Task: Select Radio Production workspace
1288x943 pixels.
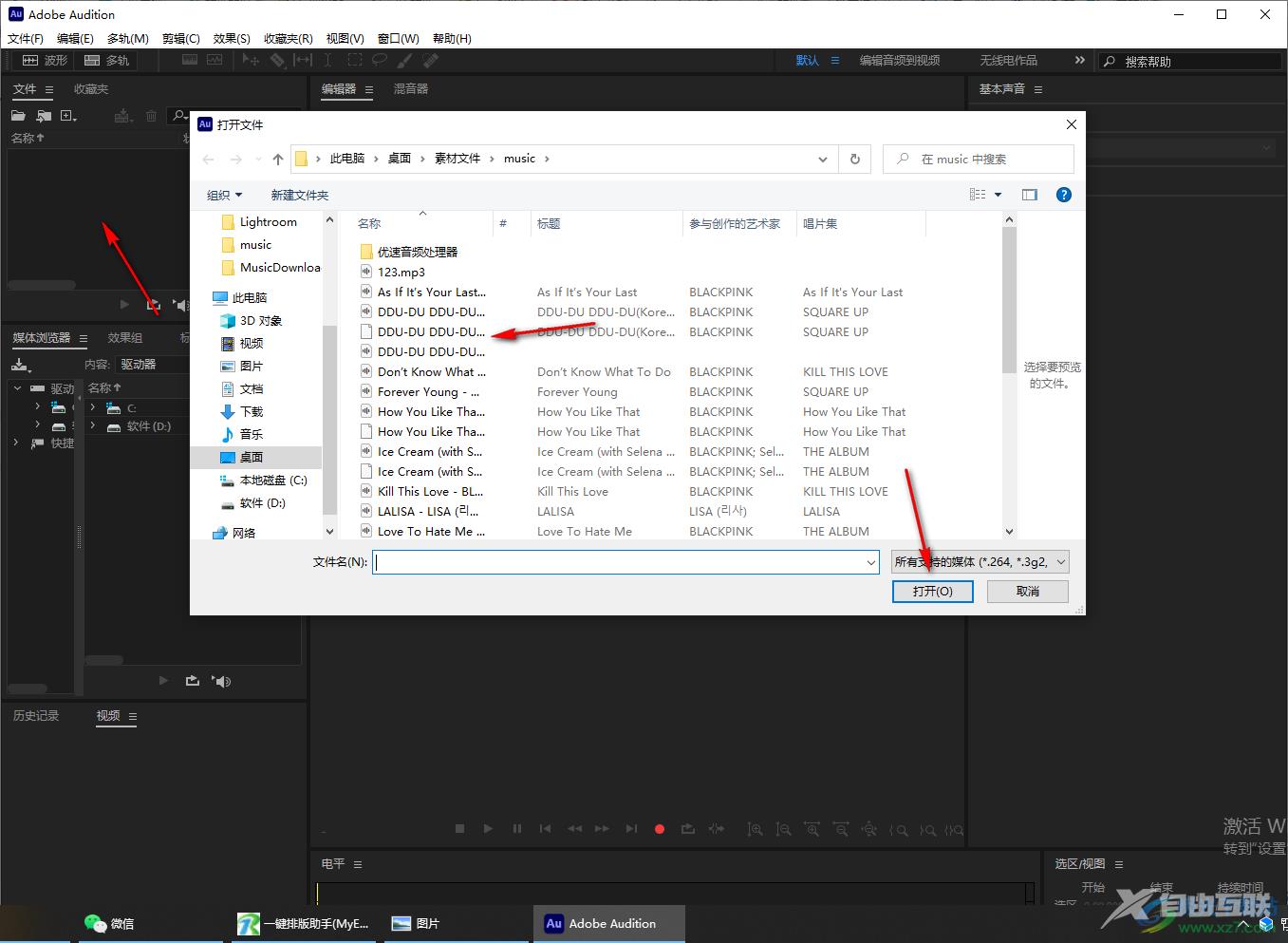Action: click(x=1008, y=60)
